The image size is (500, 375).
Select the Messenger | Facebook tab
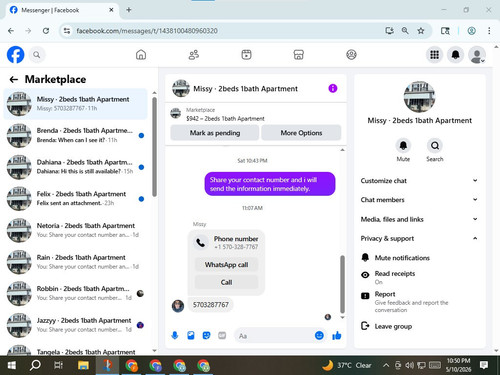pos(62,10)
